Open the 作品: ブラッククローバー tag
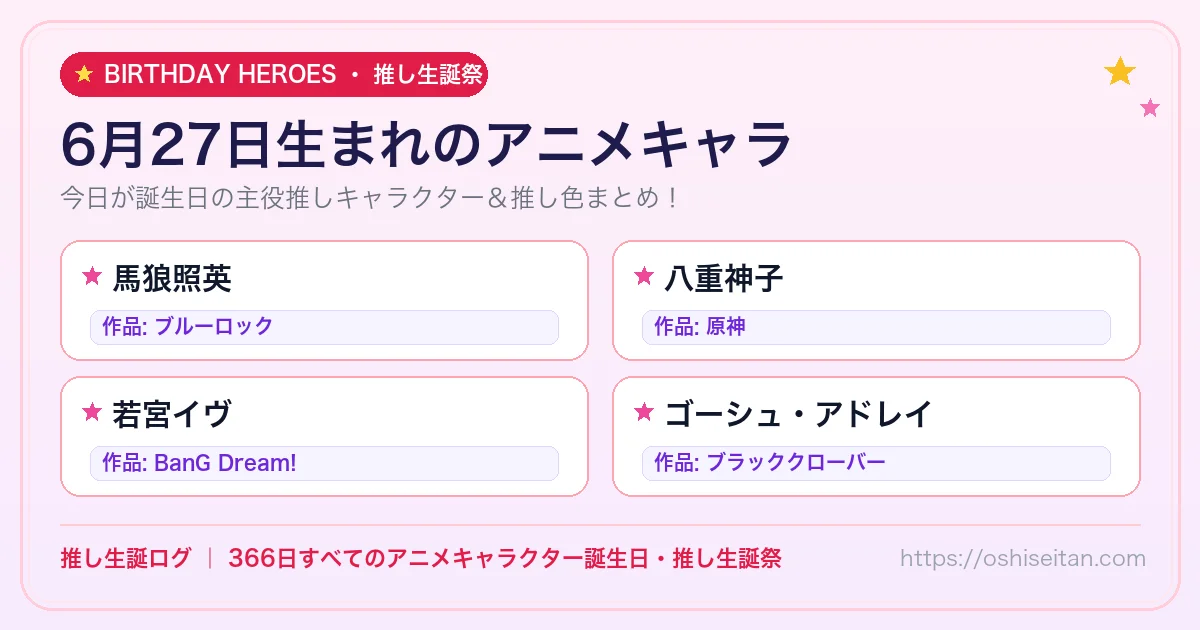Image resolution: width=1200 pixels, height=630 pixels. 876,463
